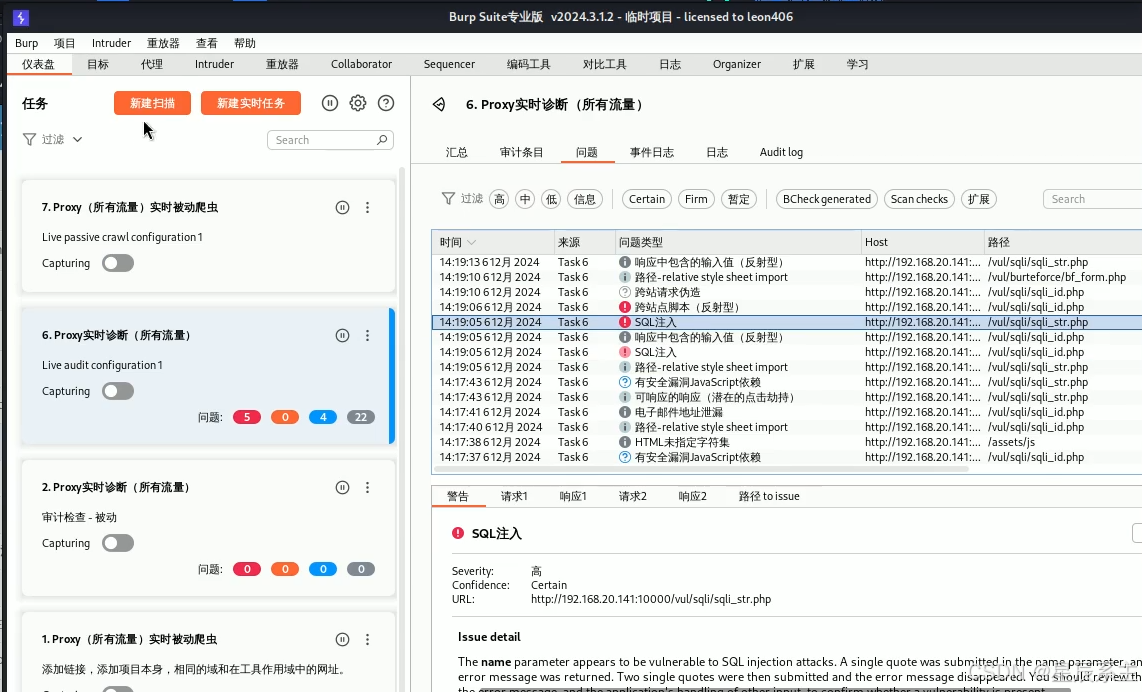
Task: Toggle Capturing switch for task 6
Action: (x=118, y=391)
